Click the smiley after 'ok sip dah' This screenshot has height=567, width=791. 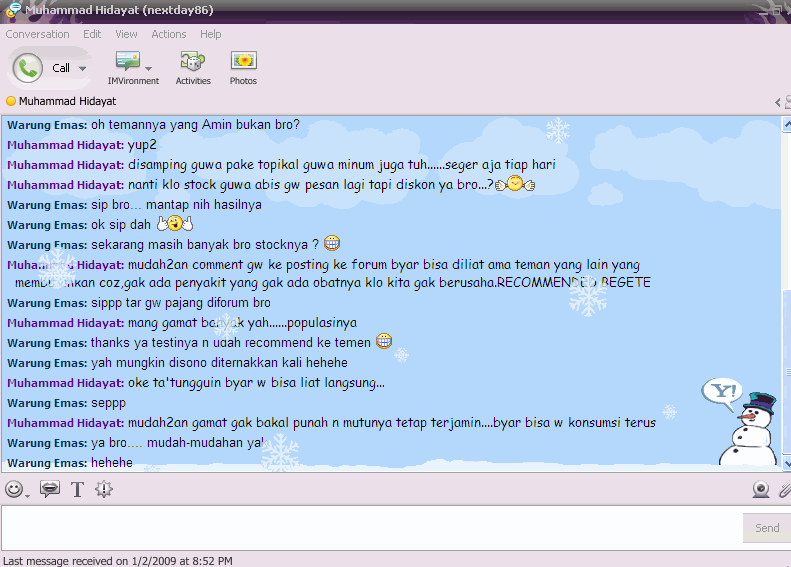[x=175, y=223]
